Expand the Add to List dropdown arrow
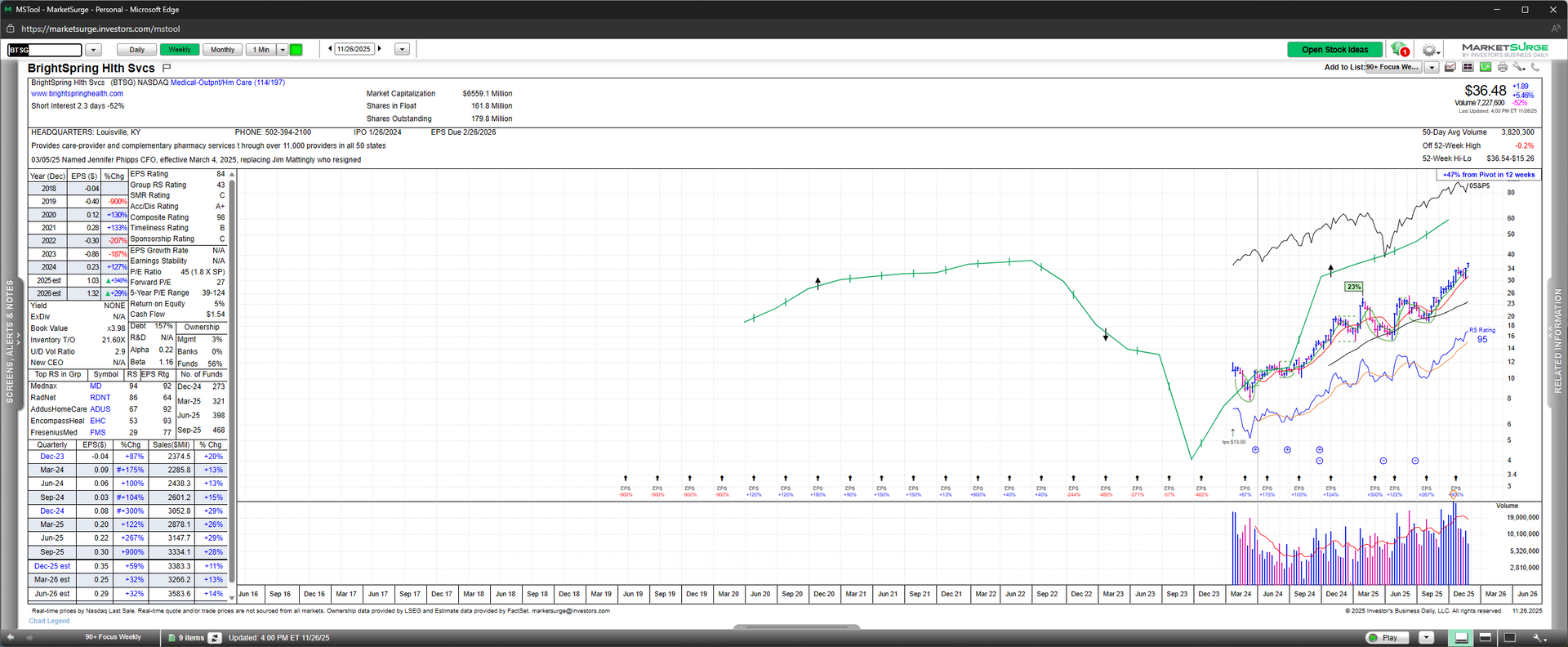 click(1432, 68)
